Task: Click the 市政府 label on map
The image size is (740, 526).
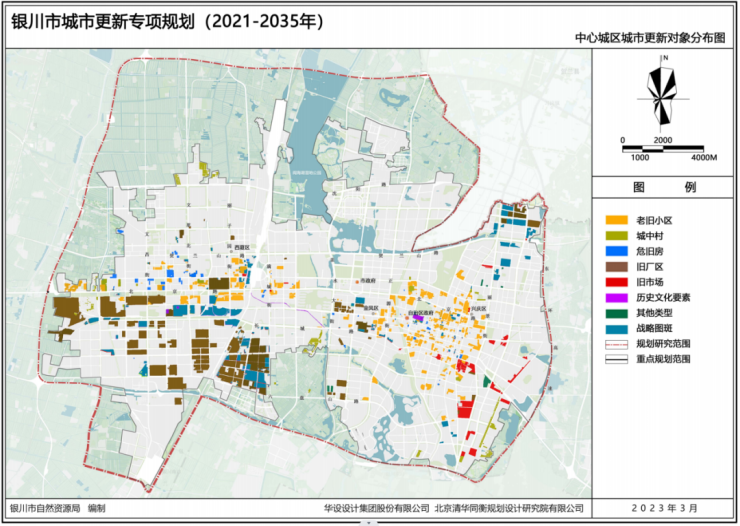Action: (x=368, y=281)
